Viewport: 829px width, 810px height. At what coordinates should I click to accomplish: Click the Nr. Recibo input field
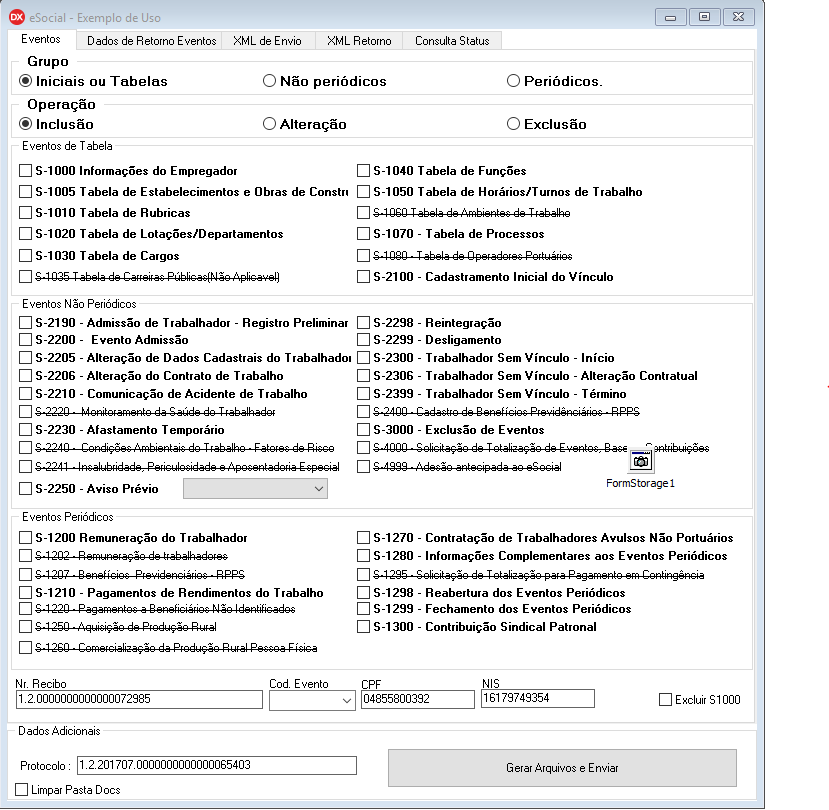coord(139,699)
